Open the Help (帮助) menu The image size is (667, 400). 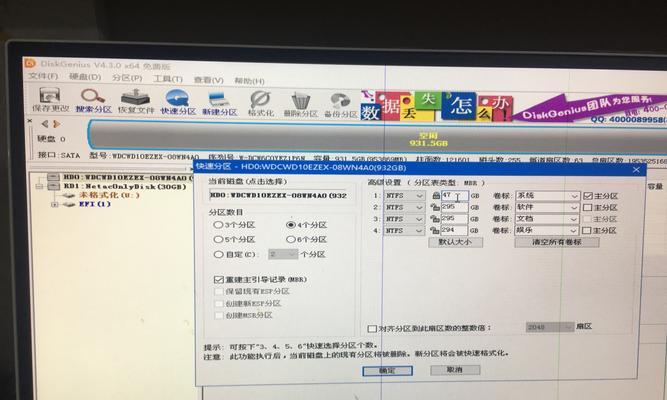pos(249,80)
